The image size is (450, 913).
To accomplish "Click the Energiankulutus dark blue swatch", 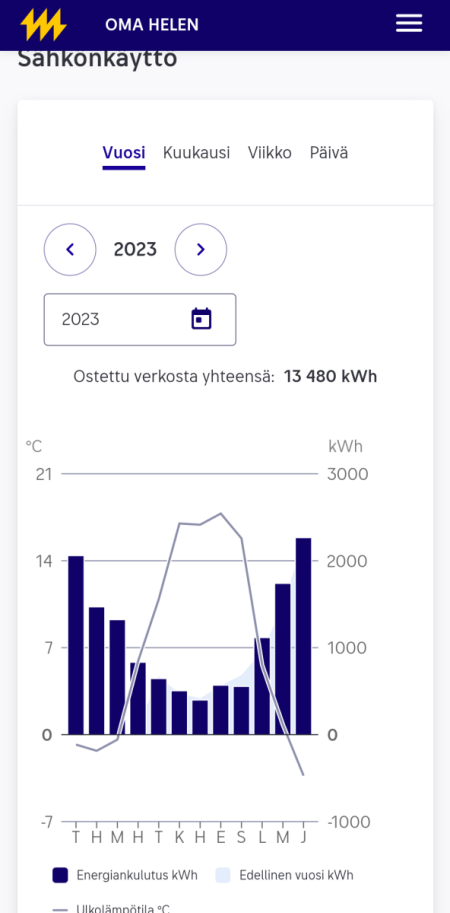I will [61, 875].
